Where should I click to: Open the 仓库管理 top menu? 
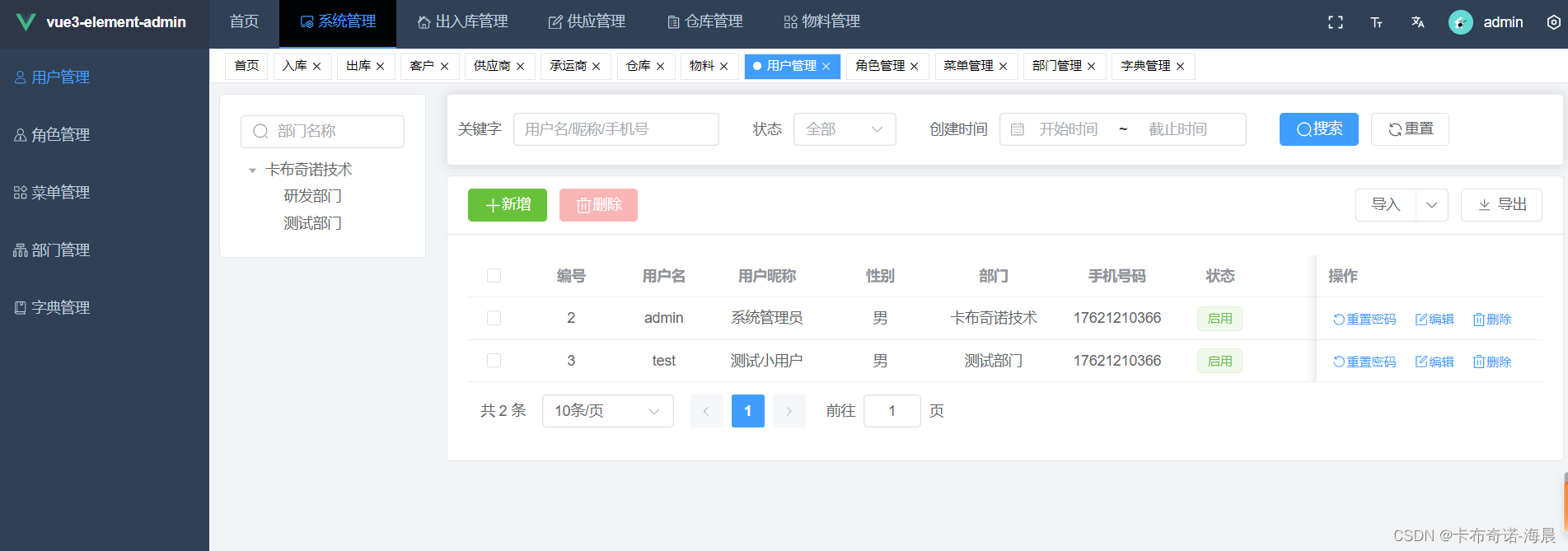704,22
